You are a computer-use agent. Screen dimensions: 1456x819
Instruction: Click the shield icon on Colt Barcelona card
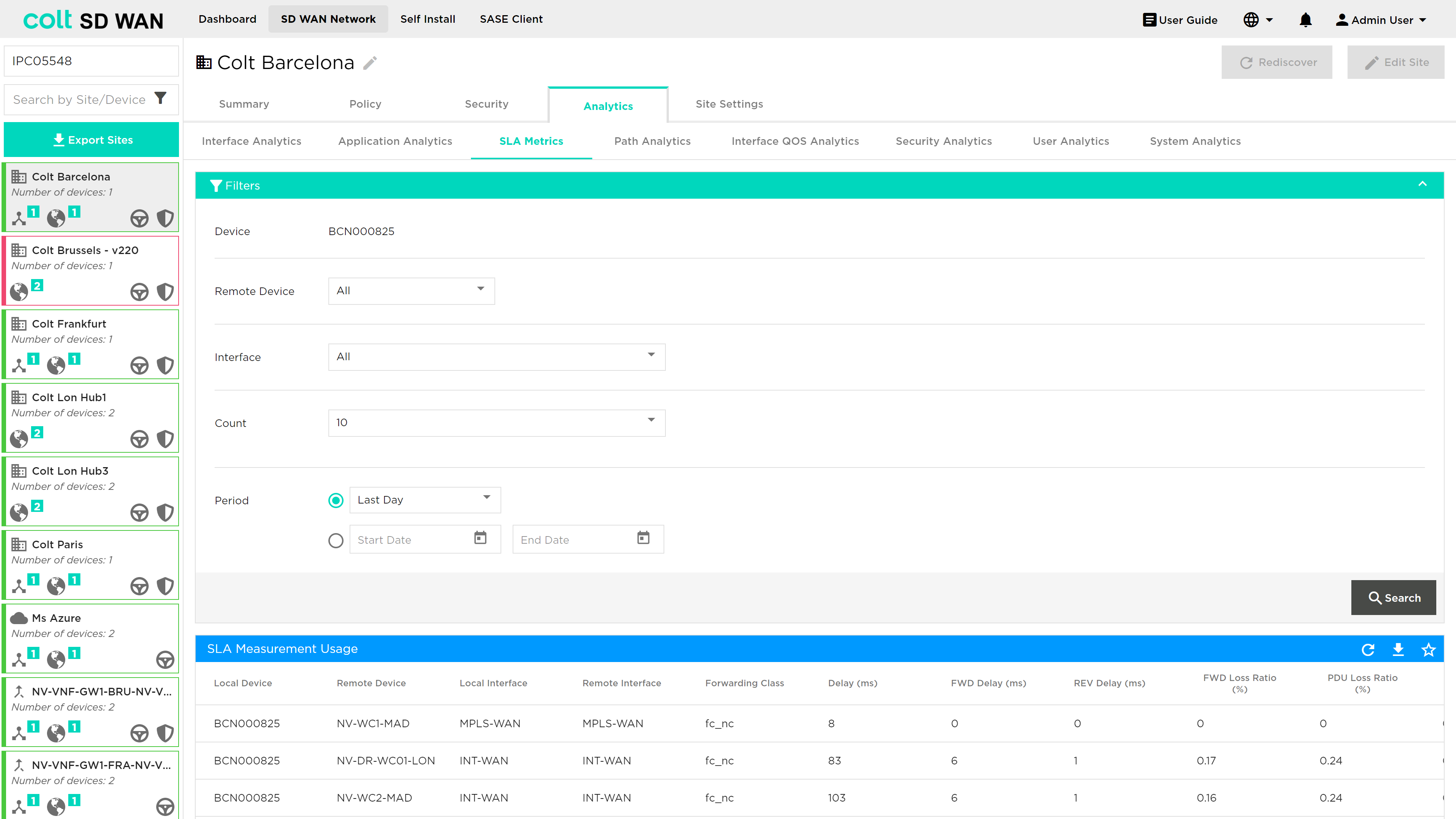165,218
